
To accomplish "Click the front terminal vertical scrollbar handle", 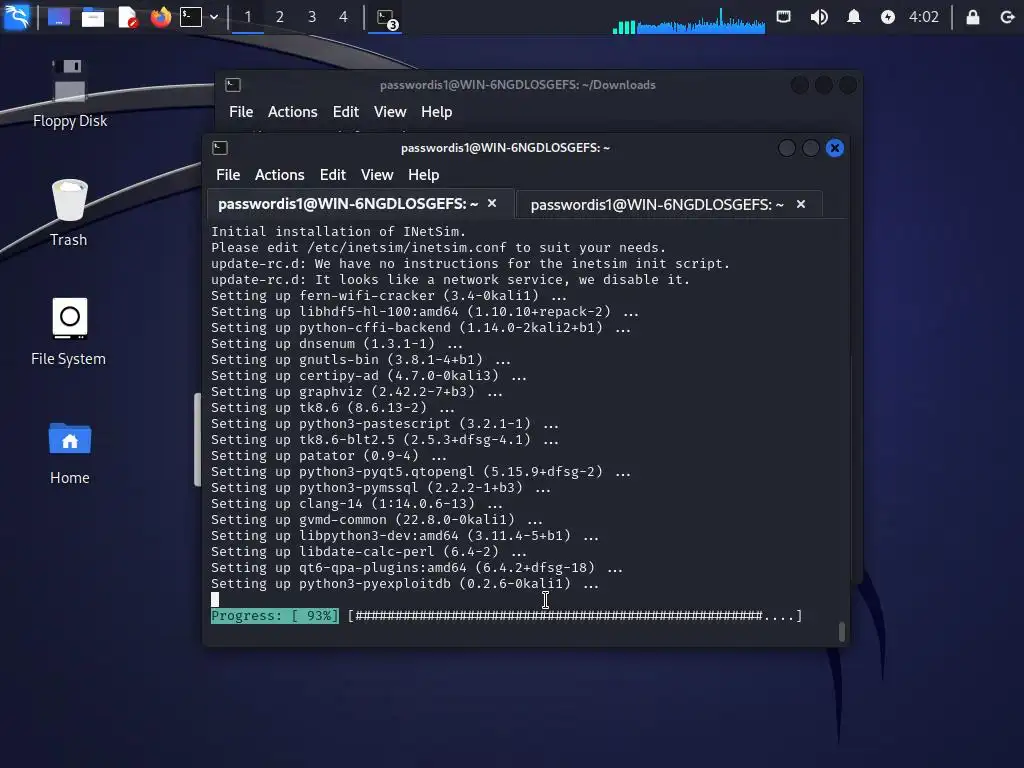I will point(842,632).
